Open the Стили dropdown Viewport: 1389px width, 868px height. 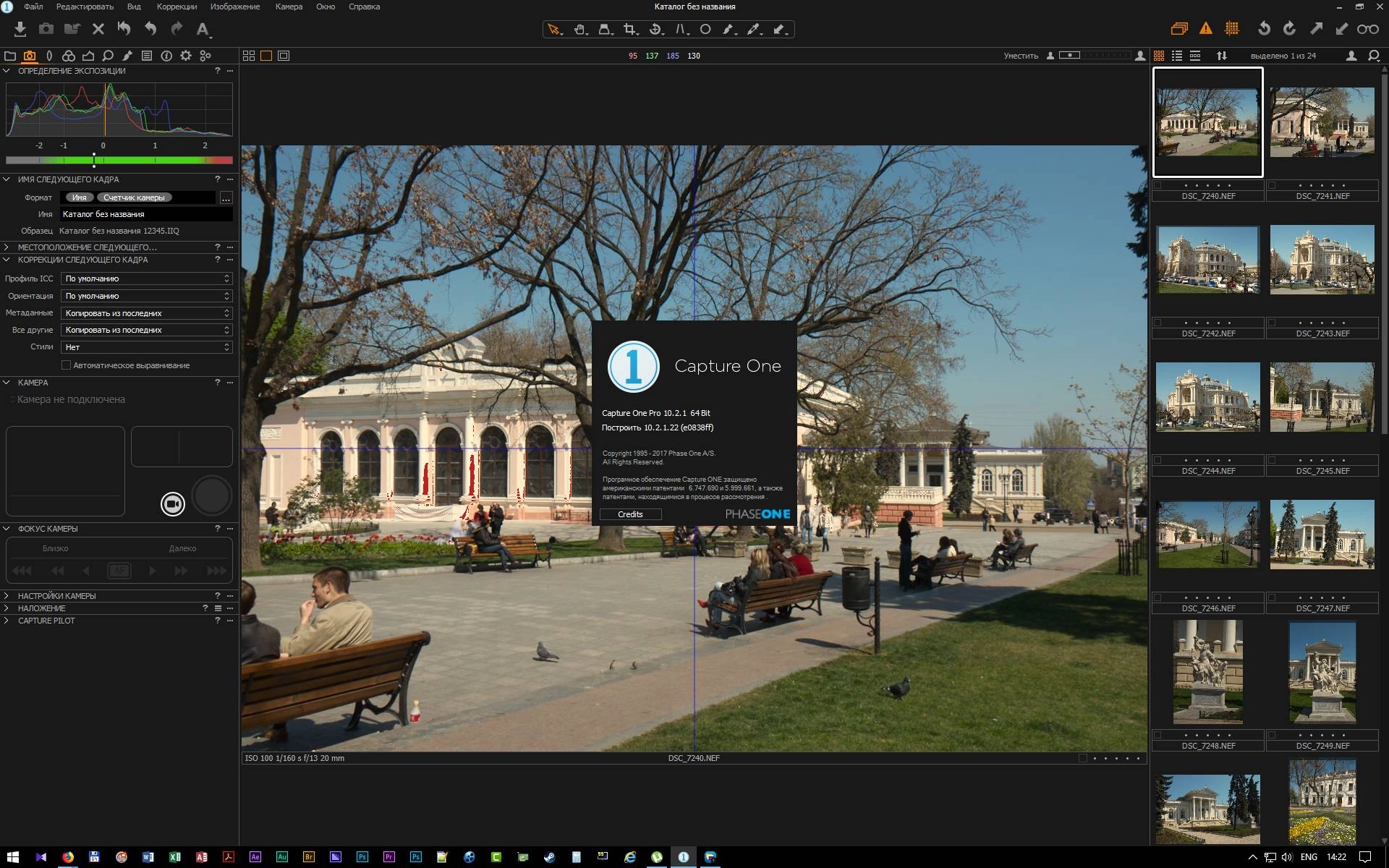pyautogui.click(x=147, y=347)
